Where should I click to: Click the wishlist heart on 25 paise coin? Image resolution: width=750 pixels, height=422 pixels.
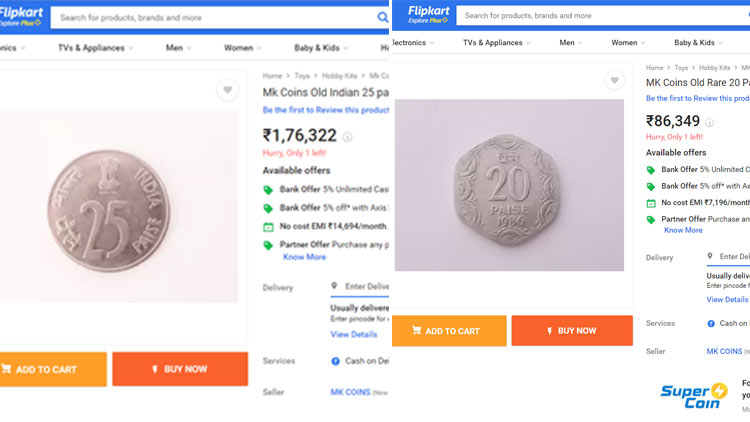point(227,90)
